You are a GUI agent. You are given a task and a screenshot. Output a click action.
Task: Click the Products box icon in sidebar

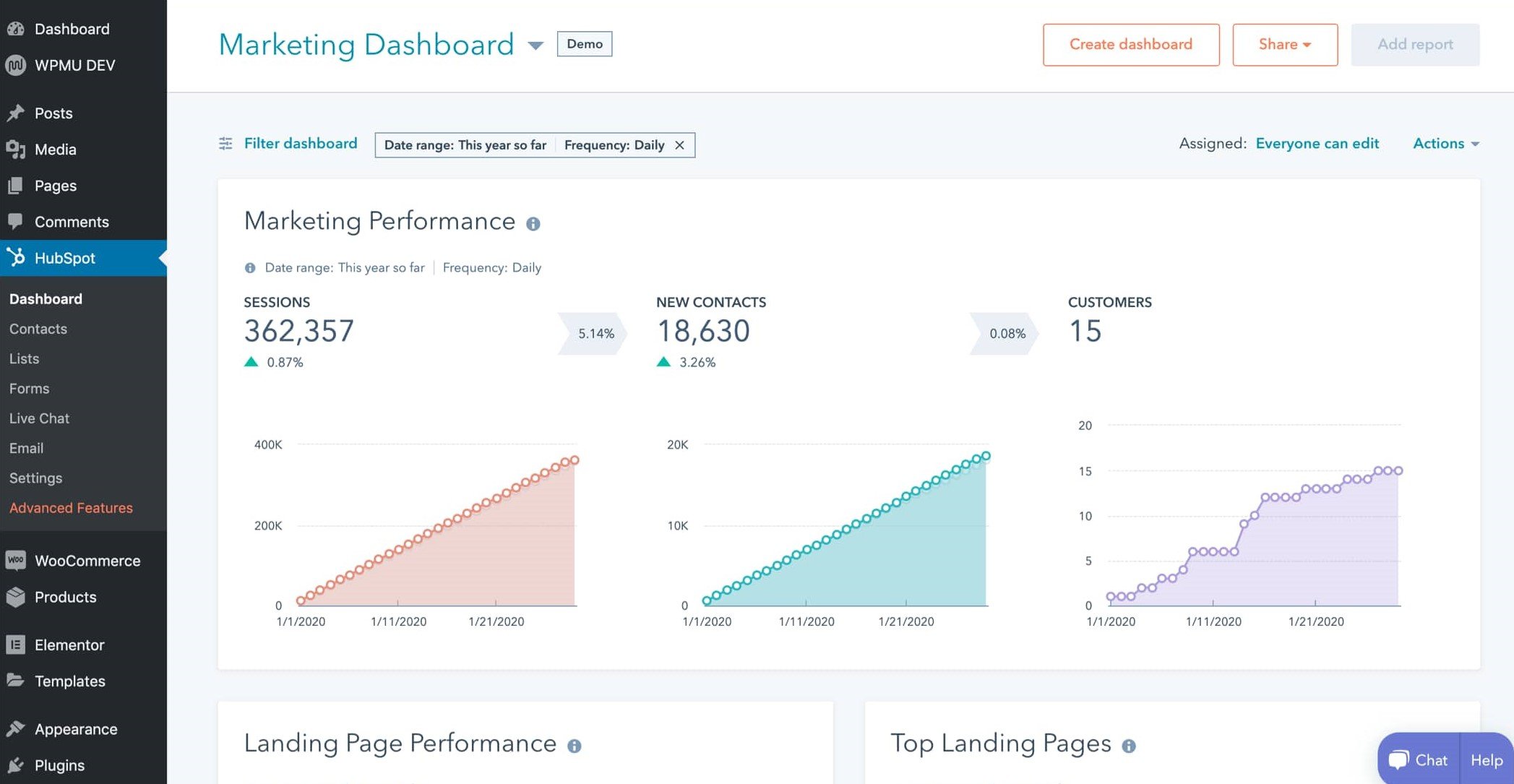pos(16,597)
